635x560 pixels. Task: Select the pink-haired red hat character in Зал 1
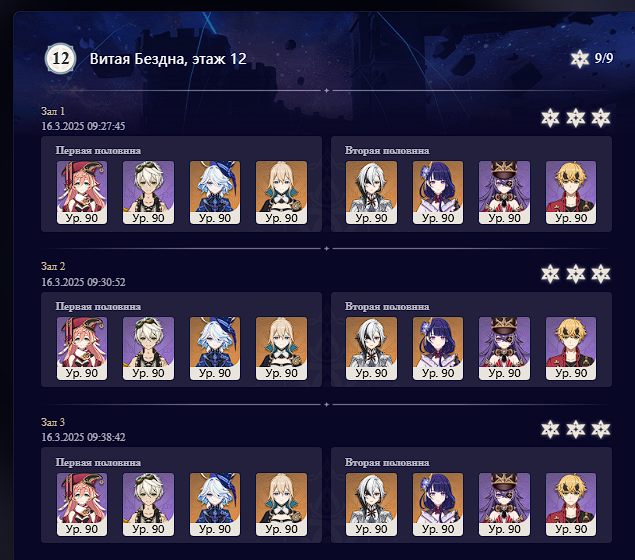click(82, 192)
